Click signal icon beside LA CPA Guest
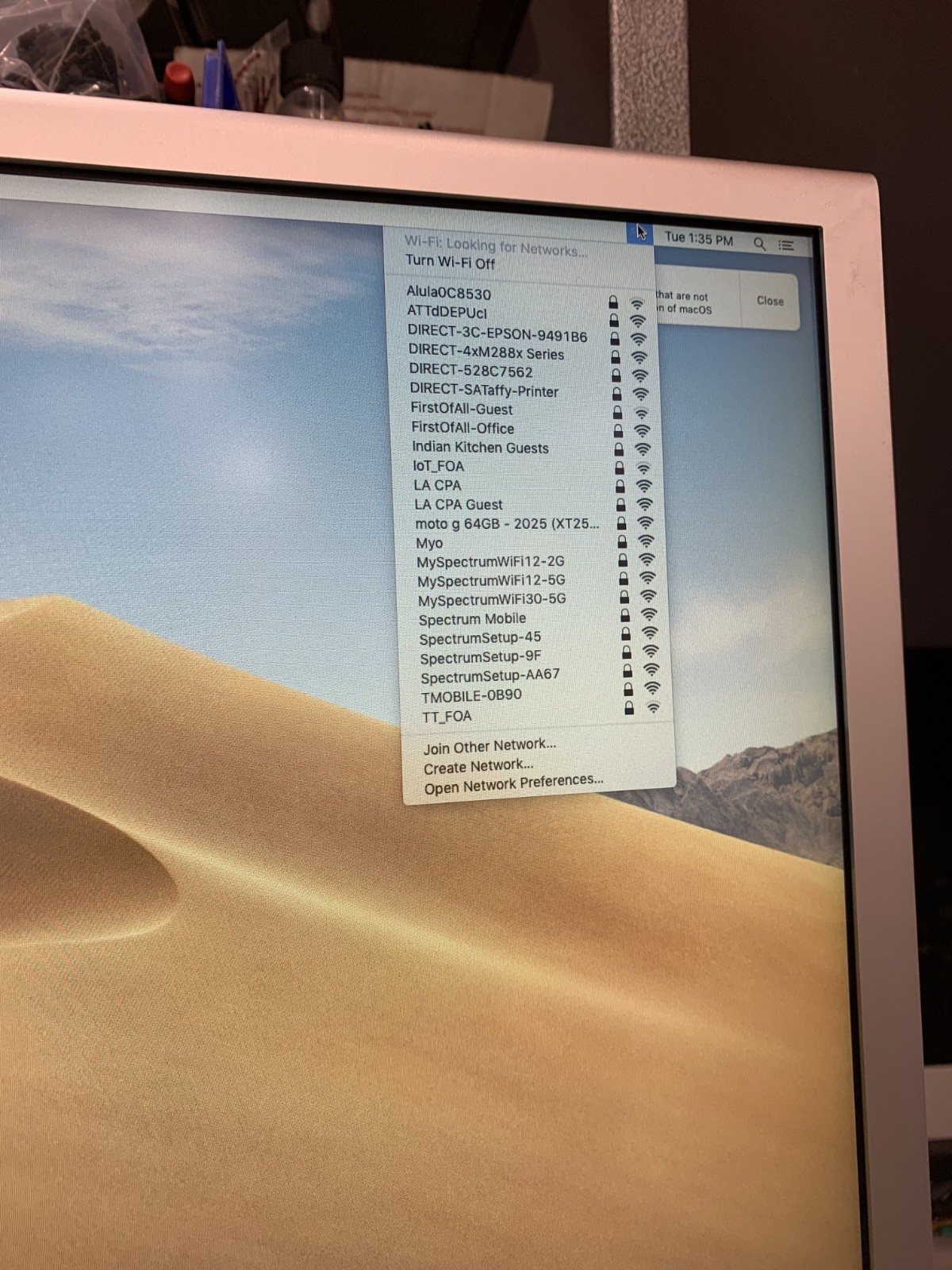Image resolution: width=952 pixels, height=1270 pixels. coord(645,504)
